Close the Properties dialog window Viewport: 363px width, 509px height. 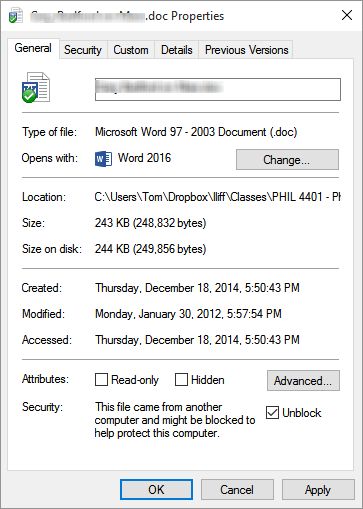[x=347, y=15]
